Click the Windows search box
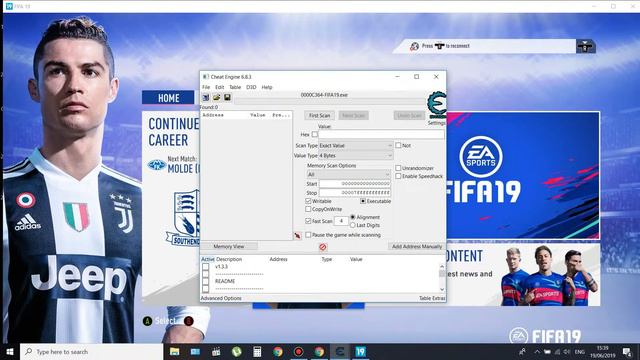Viewport: 640px width, 360px height. 92,351
